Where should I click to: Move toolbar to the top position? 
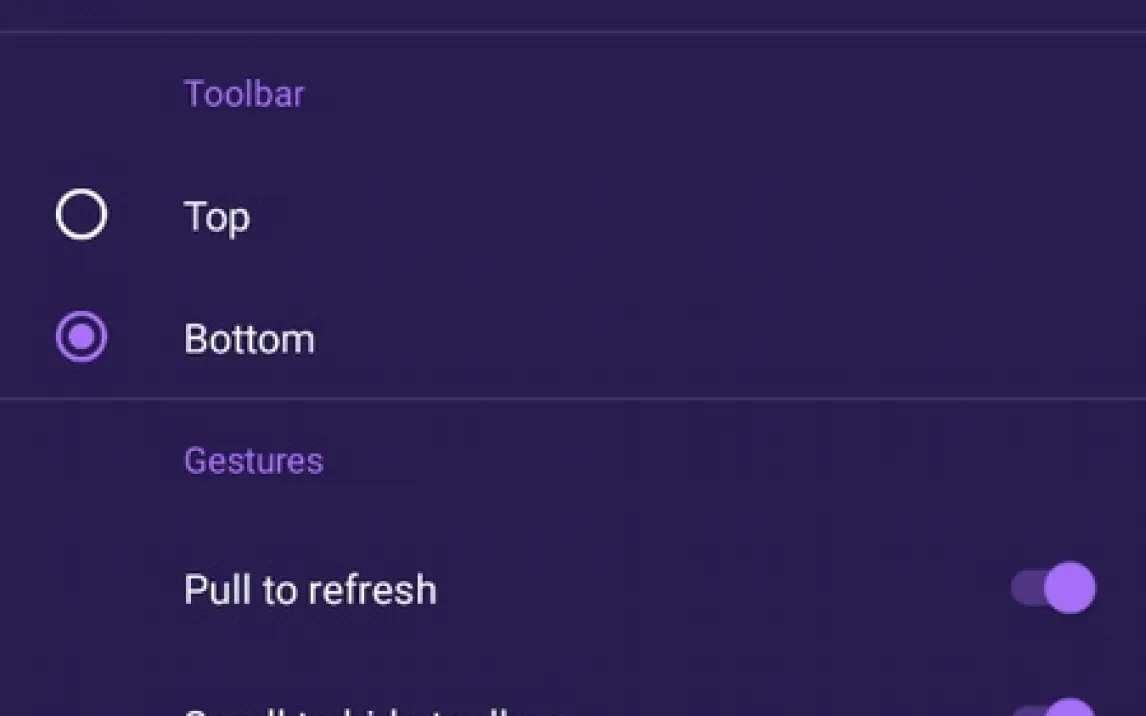tap(81, 215)
